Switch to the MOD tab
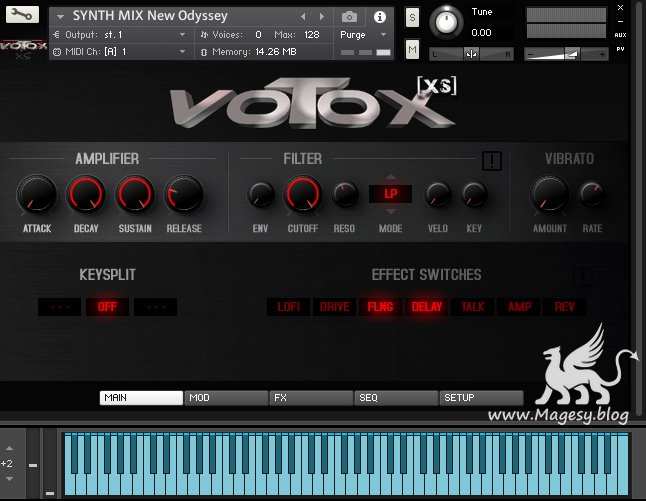This screenshot has height=501, width=646. click(x=226, y=398)
